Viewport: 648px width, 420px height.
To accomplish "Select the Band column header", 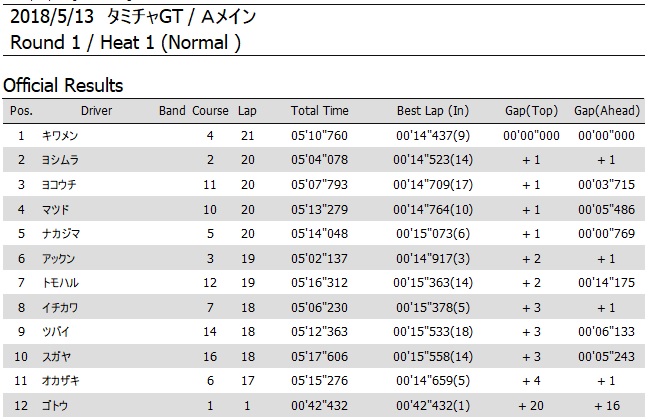I will click(x=172, y=111).
